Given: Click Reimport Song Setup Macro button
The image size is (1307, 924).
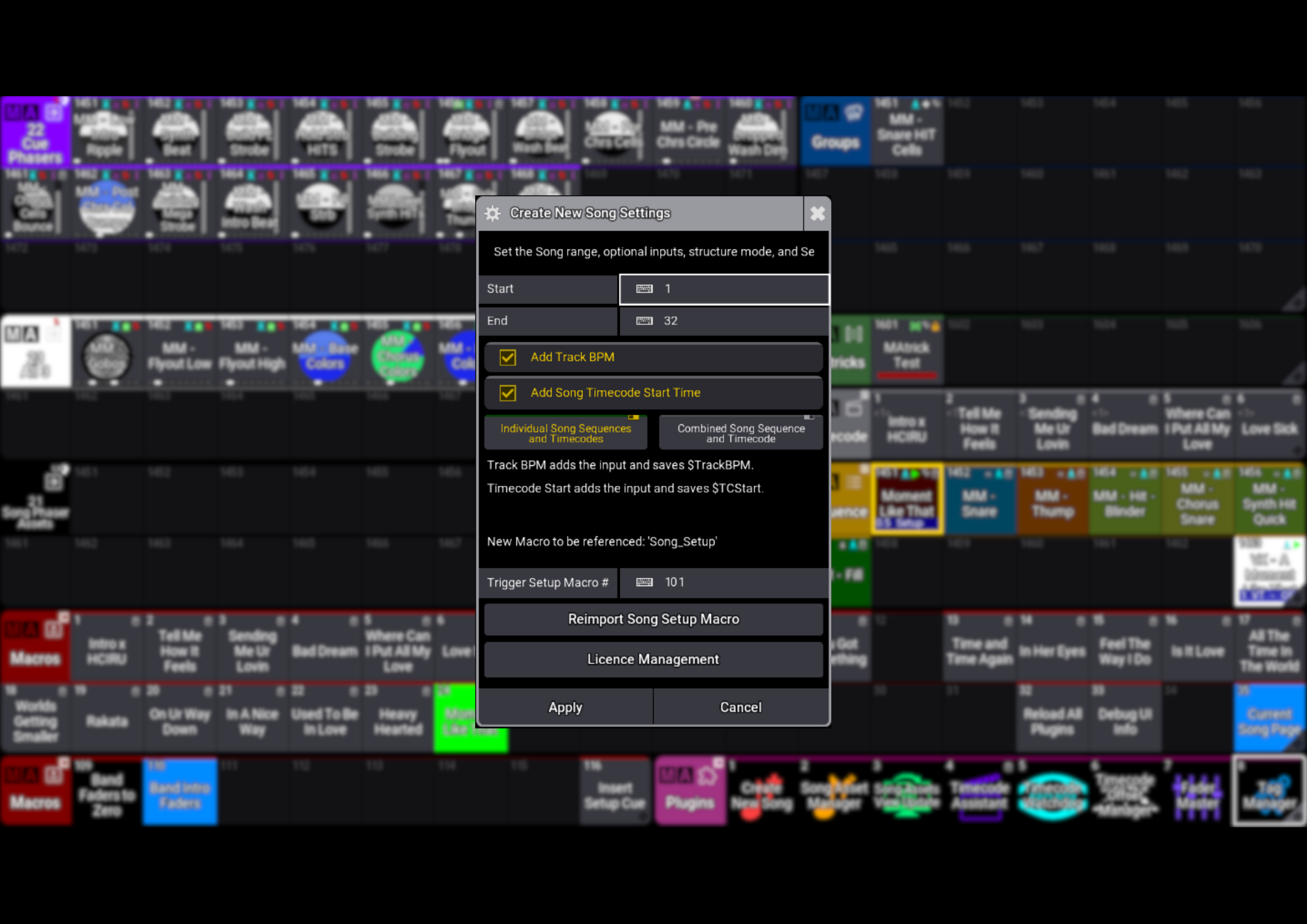Looking at the screenshot, I should click(x=653, y=619).
